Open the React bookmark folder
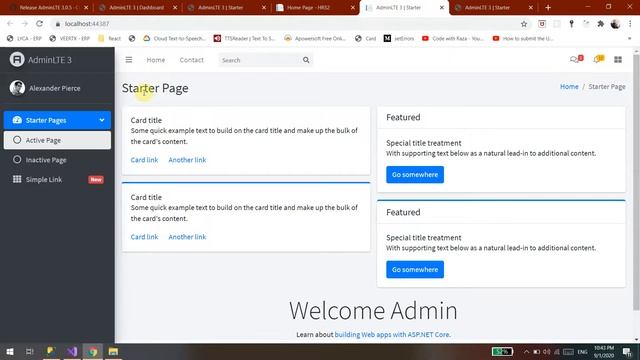Screen dimensions: 640x360 click(109, 38)
